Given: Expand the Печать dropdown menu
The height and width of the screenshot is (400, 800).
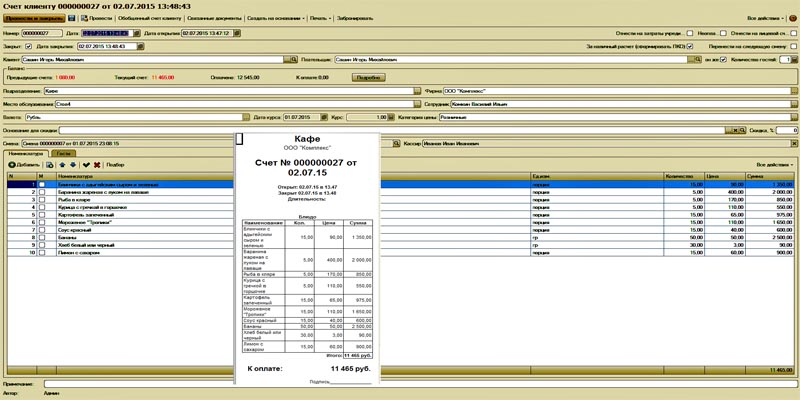Looking at the screenshot, I should [x=318, y=18].
